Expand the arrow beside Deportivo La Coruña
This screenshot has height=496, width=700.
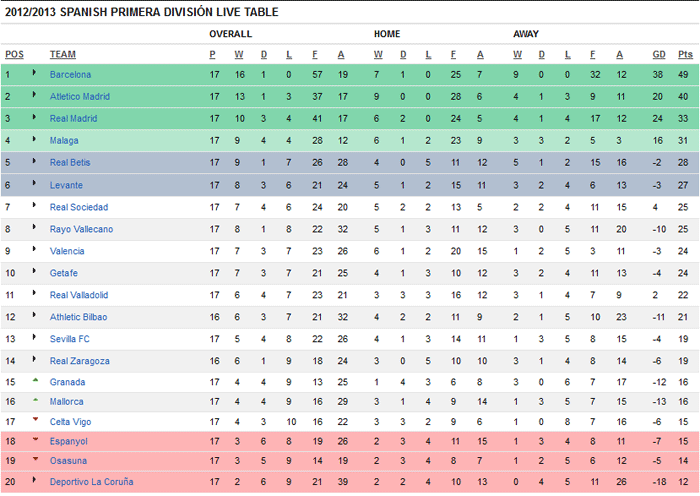pyautogui.click(x=34, y=480)
